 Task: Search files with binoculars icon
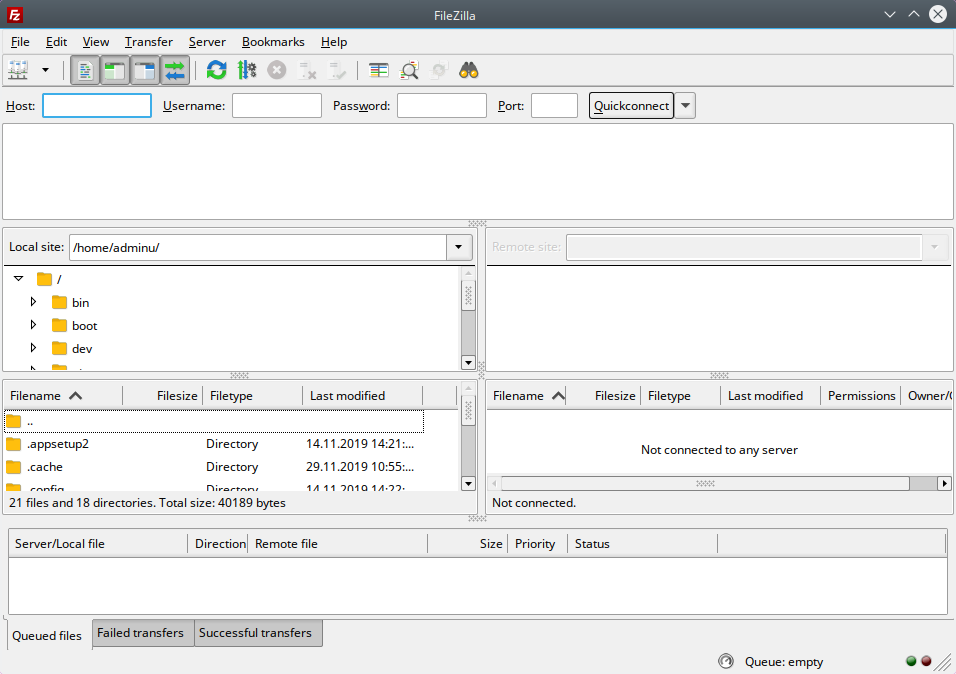pyautogui.click(x=469, y=70)
